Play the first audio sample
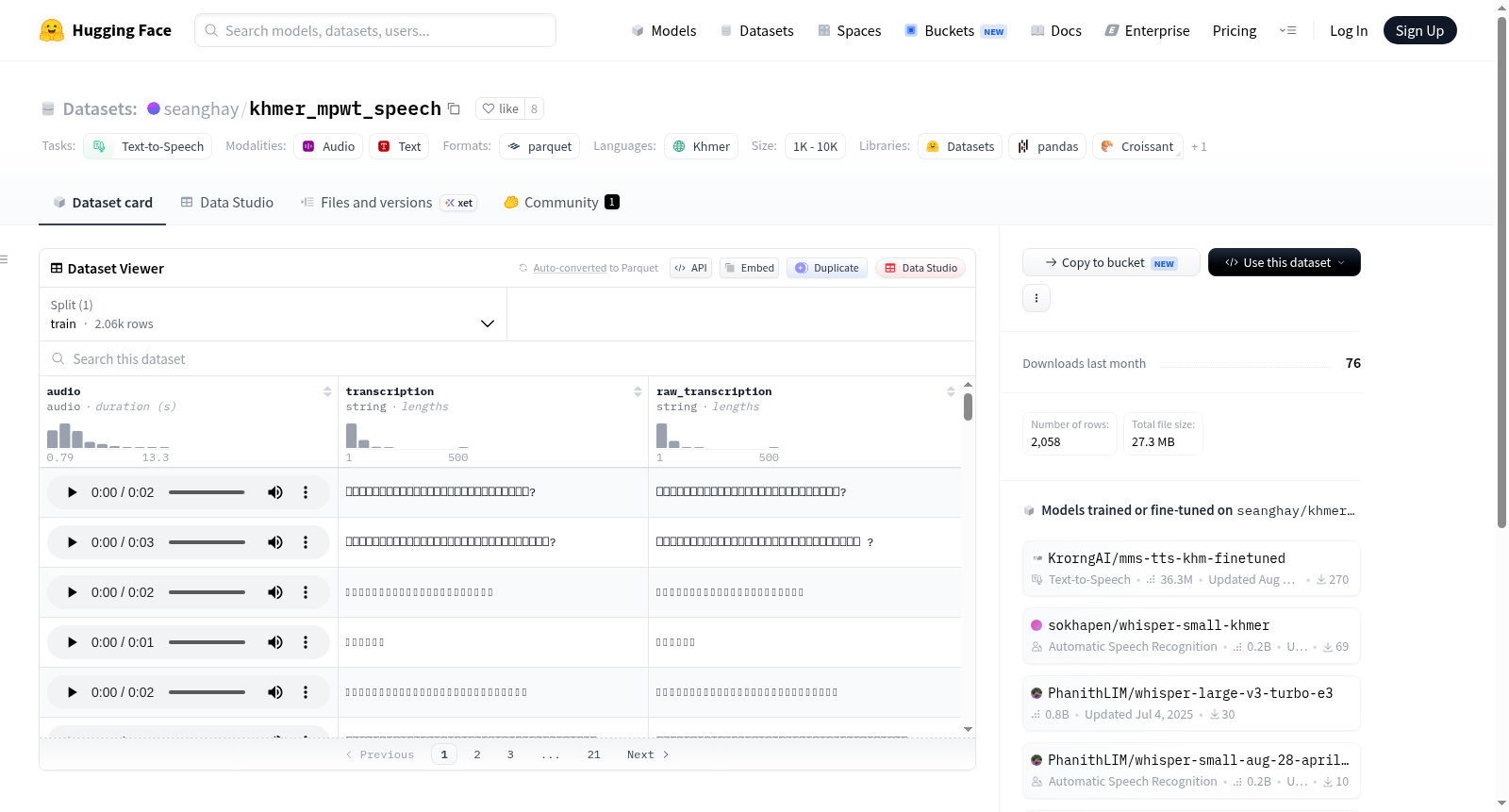The image size is (1509, 812). point(73,492)
